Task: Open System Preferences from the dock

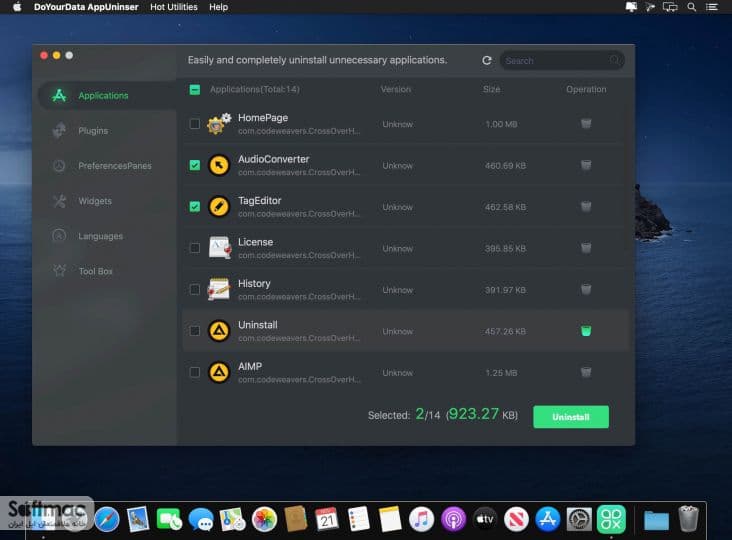Action: click(x=579, y=519)
